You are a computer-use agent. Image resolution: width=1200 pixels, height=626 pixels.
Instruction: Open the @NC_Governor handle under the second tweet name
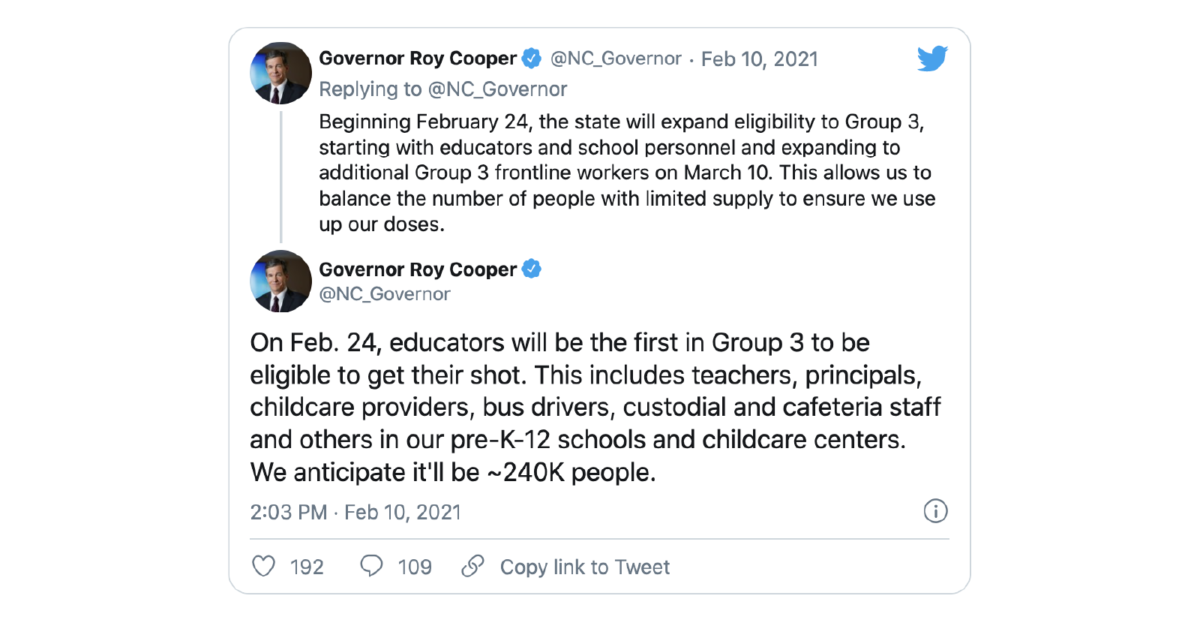(383, 293)
